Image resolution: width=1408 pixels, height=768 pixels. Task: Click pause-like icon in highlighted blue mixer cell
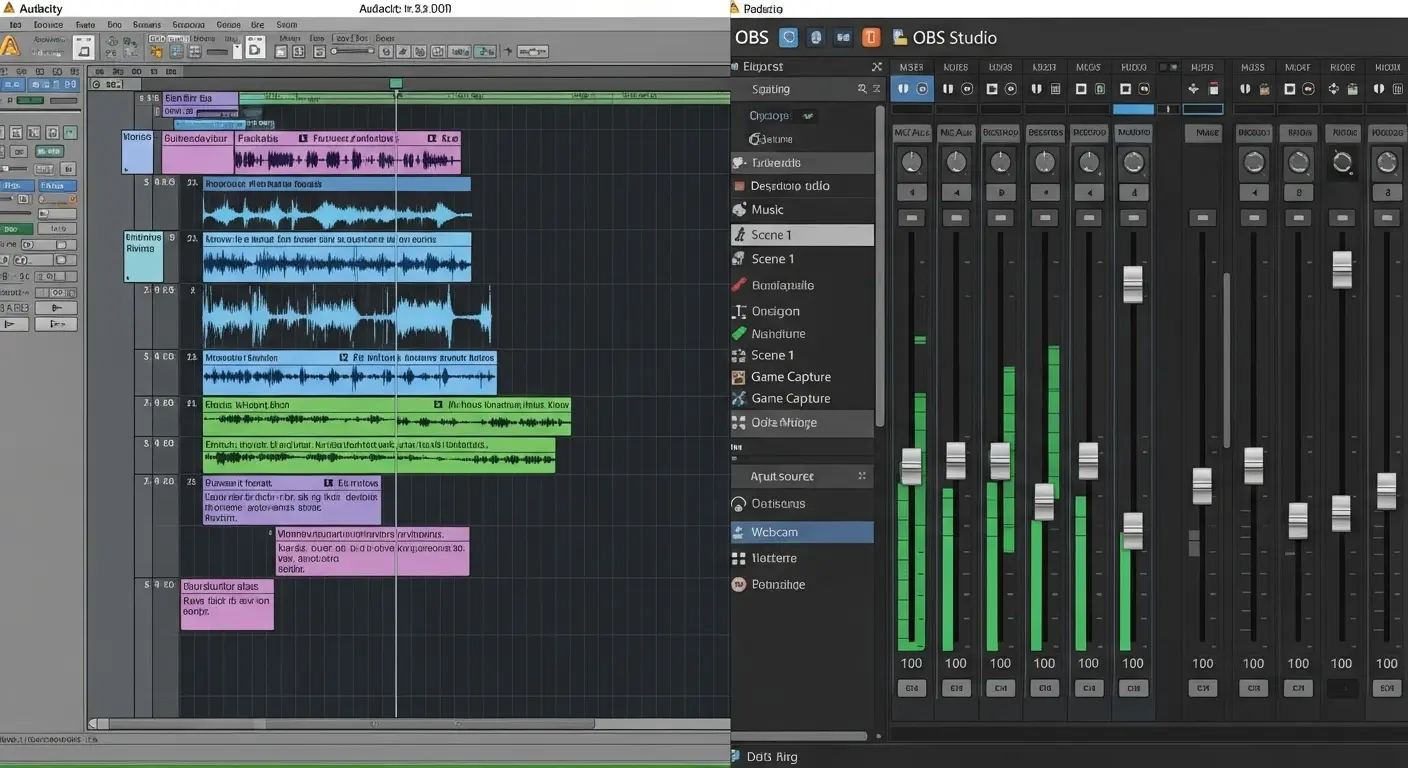(x=903, y=89)
